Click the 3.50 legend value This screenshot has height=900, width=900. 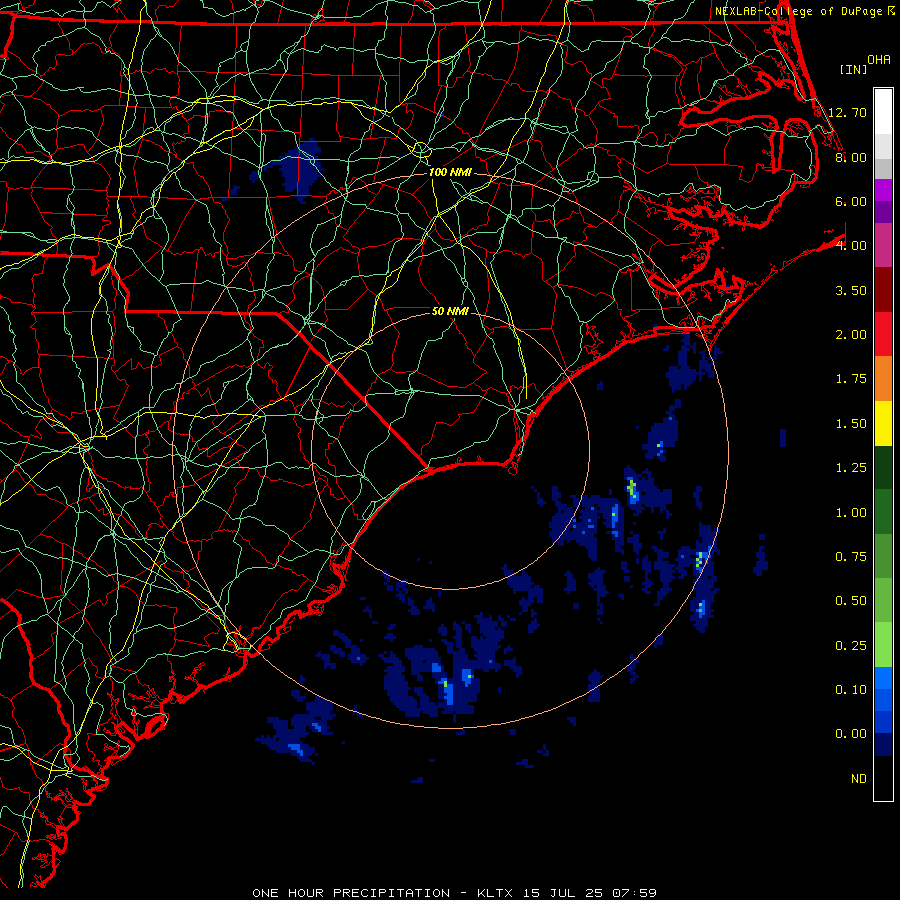pos(851,290)
